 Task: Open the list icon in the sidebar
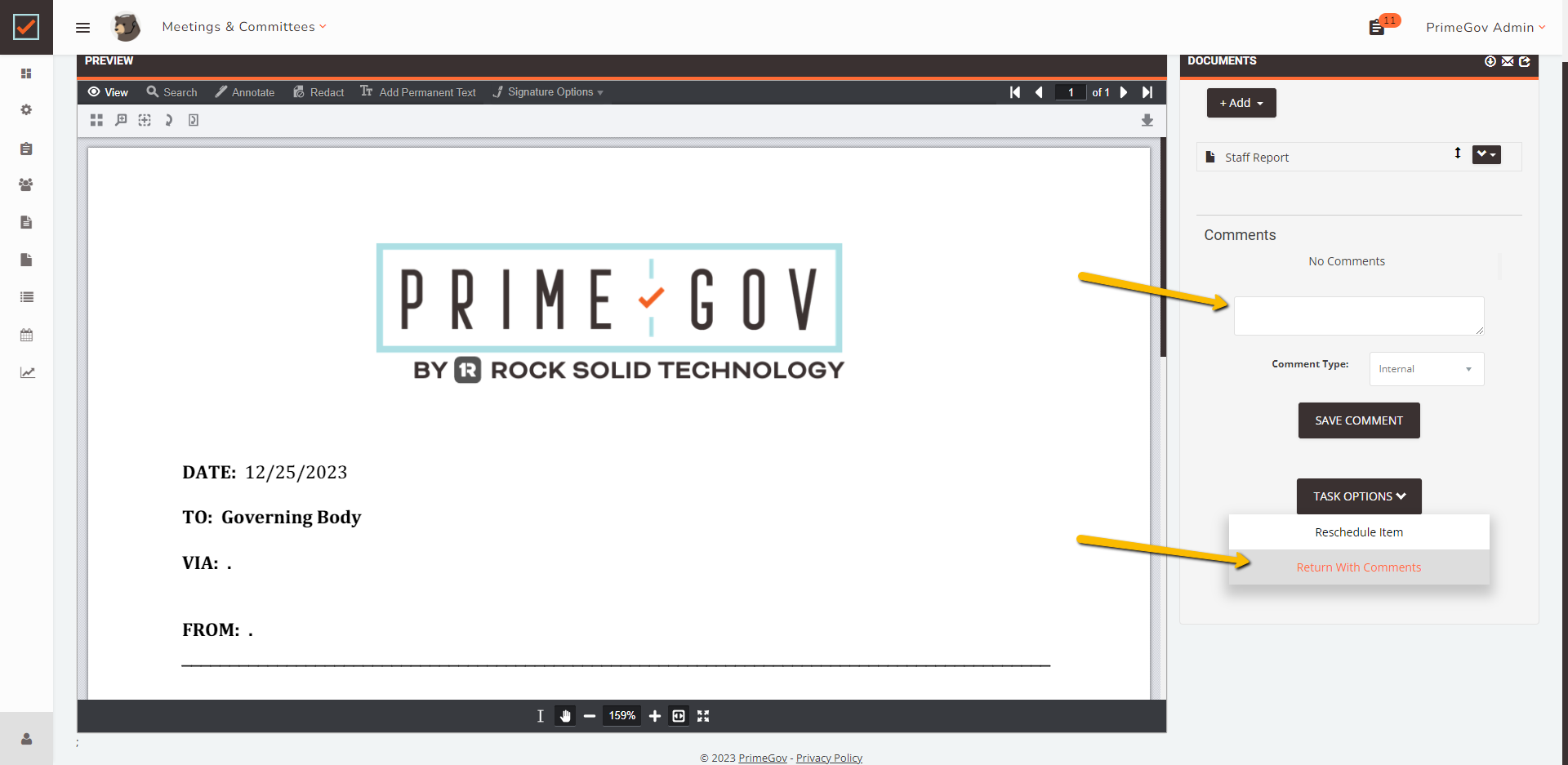pyautogui.click(x=26, y=297)
